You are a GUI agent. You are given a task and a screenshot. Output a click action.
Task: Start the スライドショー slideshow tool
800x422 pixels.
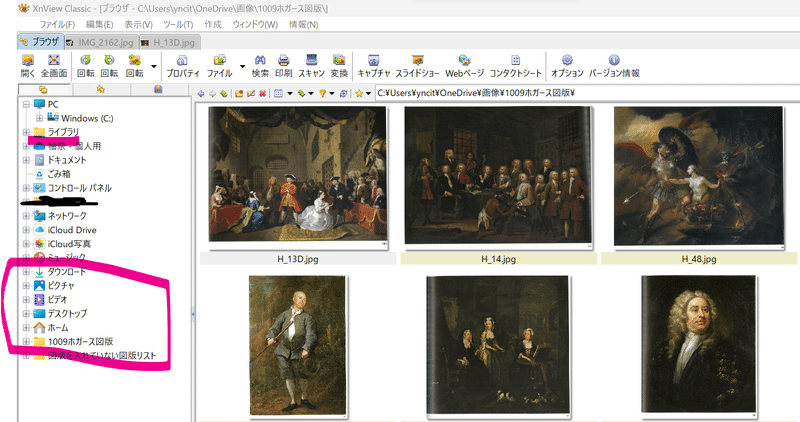tap(417, 66)
